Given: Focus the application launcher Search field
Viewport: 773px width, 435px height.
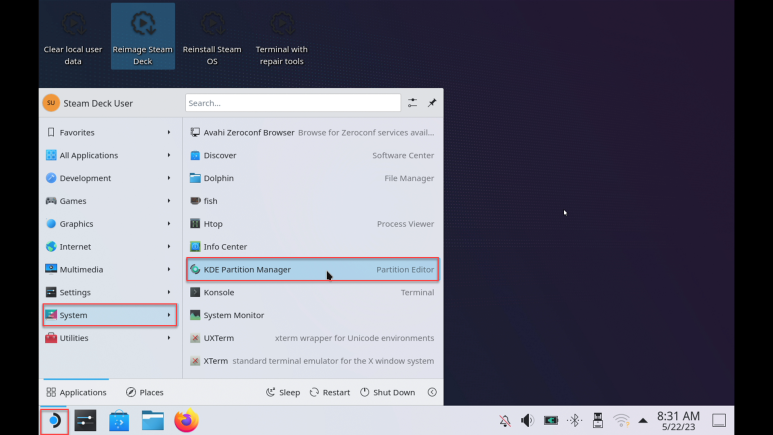Looking at the screenshot, I should [x=293, y=103].
